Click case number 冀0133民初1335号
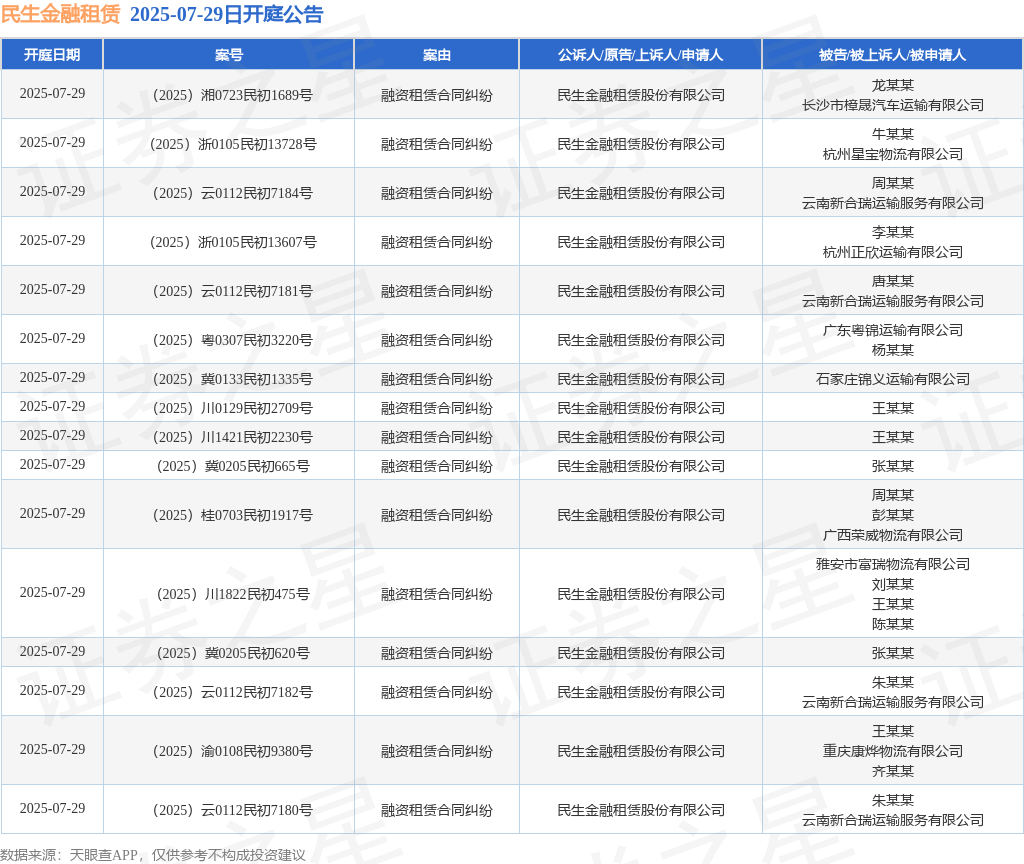This screenshot has height=864, width=1024. [x=232, y=379]
